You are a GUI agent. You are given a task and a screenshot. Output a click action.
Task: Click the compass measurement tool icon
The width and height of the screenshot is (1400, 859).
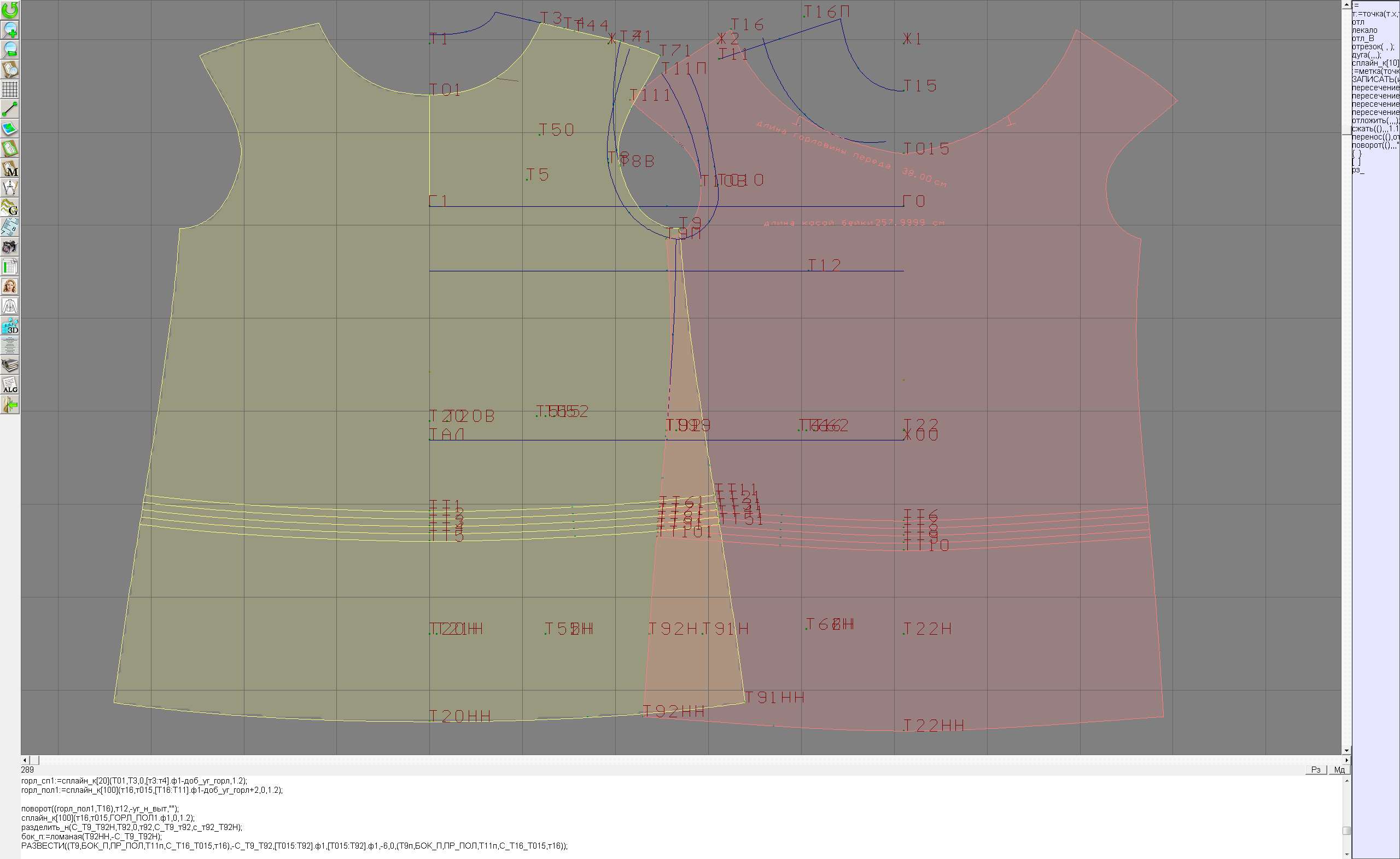click(10, 188)
